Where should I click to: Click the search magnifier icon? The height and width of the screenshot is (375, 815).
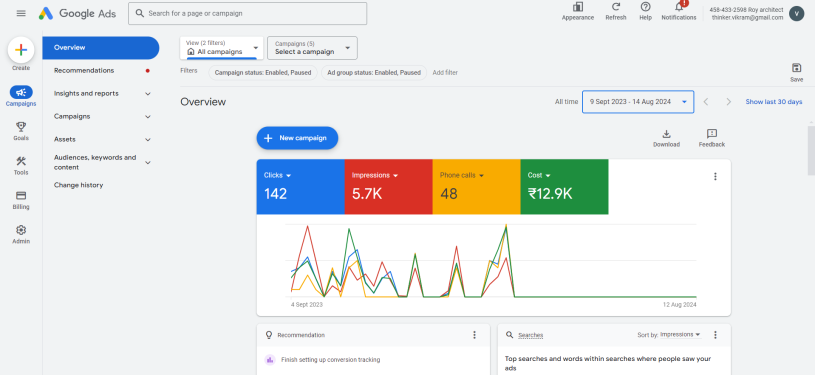coord(139,14)
